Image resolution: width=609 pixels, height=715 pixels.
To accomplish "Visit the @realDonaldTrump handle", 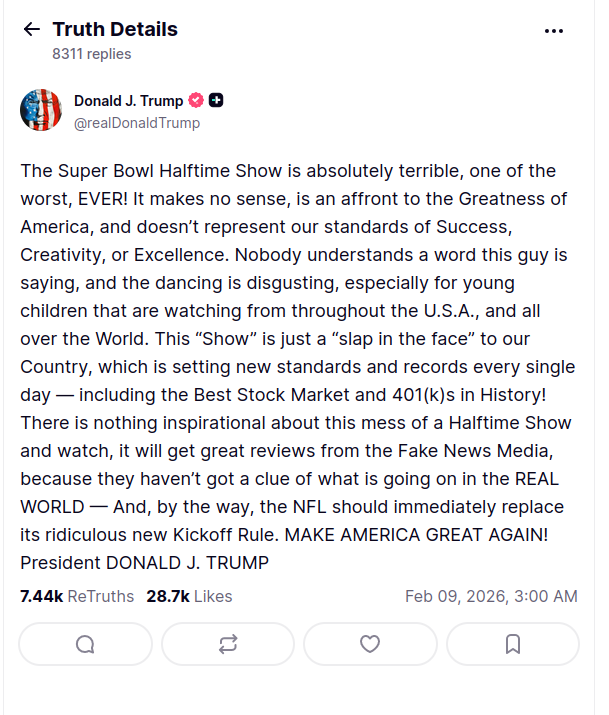I will pos(137,123).
